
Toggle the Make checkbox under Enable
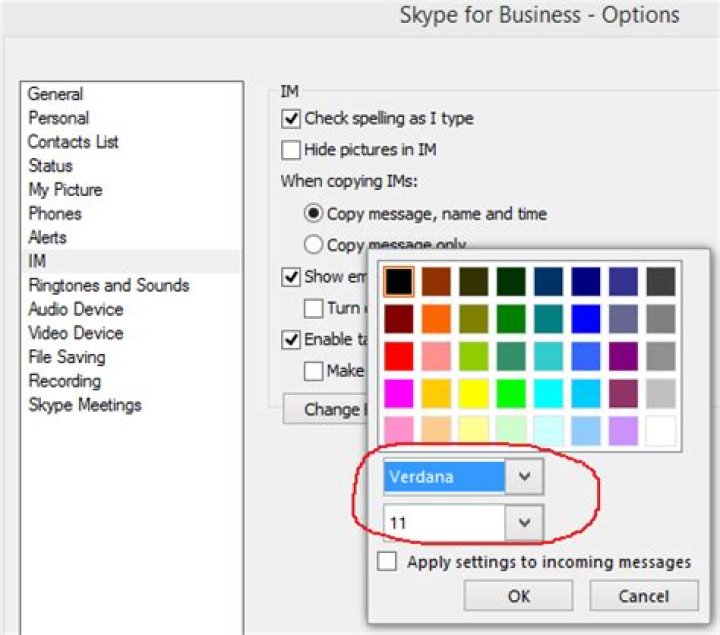(x=313, y=371)
